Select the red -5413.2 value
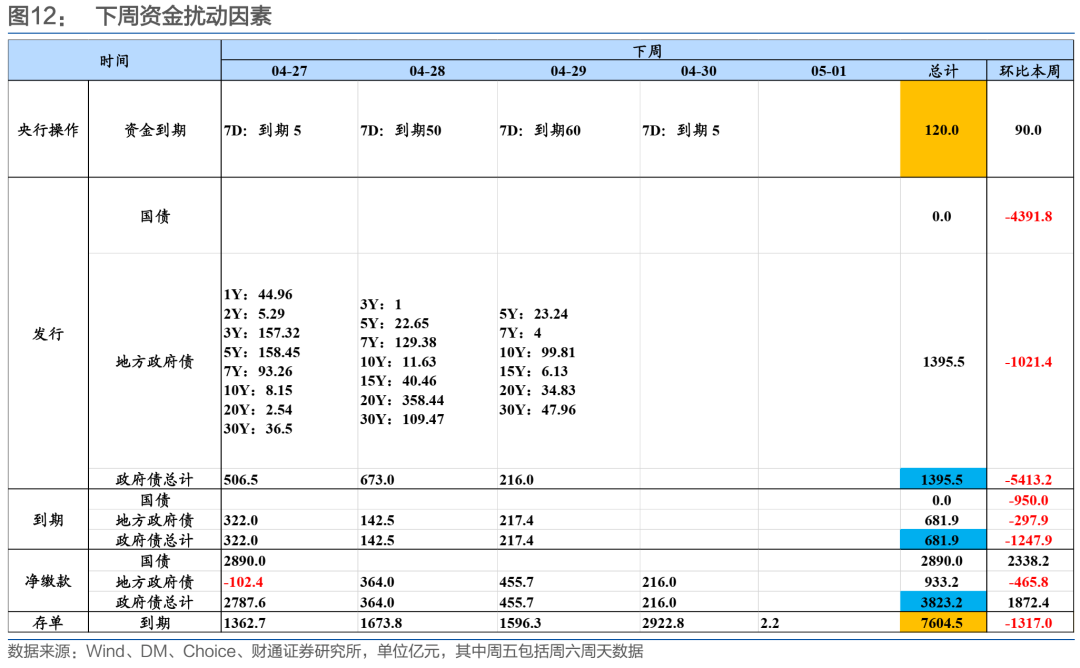1080x668 pixels. click(x=1029, y=479)
